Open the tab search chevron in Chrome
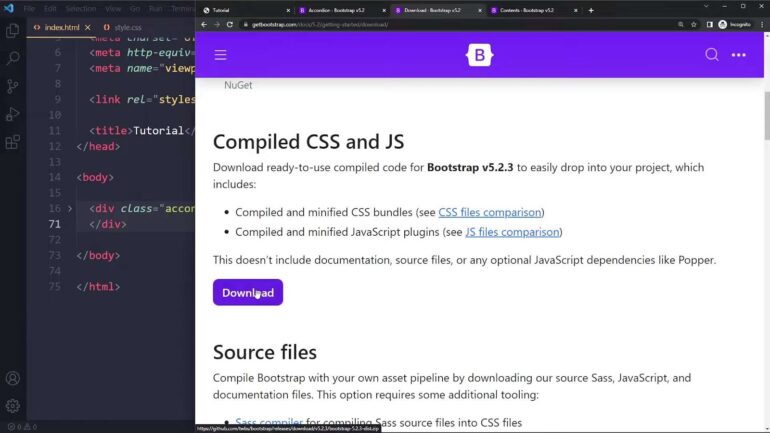The width and height of the screenshot is (770, 433). pyautogui.click(x=706, y=6)
